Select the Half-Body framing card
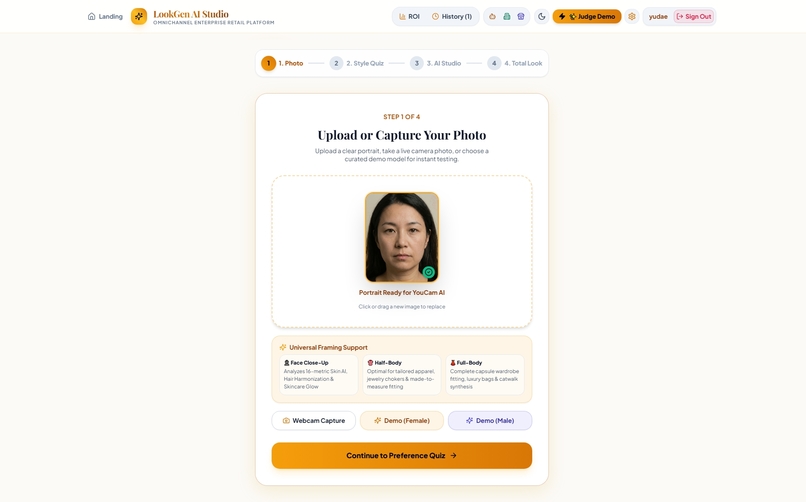 point(401,375)
